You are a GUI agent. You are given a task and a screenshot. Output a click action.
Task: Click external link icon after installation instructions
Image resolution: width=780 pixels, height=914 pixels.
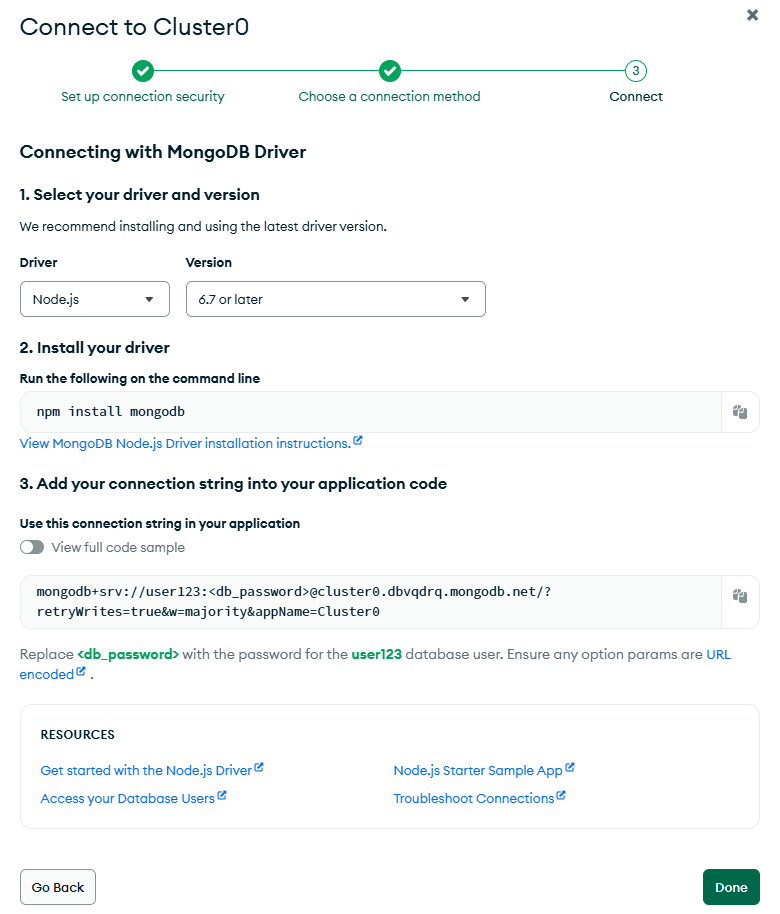[x=358, y=441]
